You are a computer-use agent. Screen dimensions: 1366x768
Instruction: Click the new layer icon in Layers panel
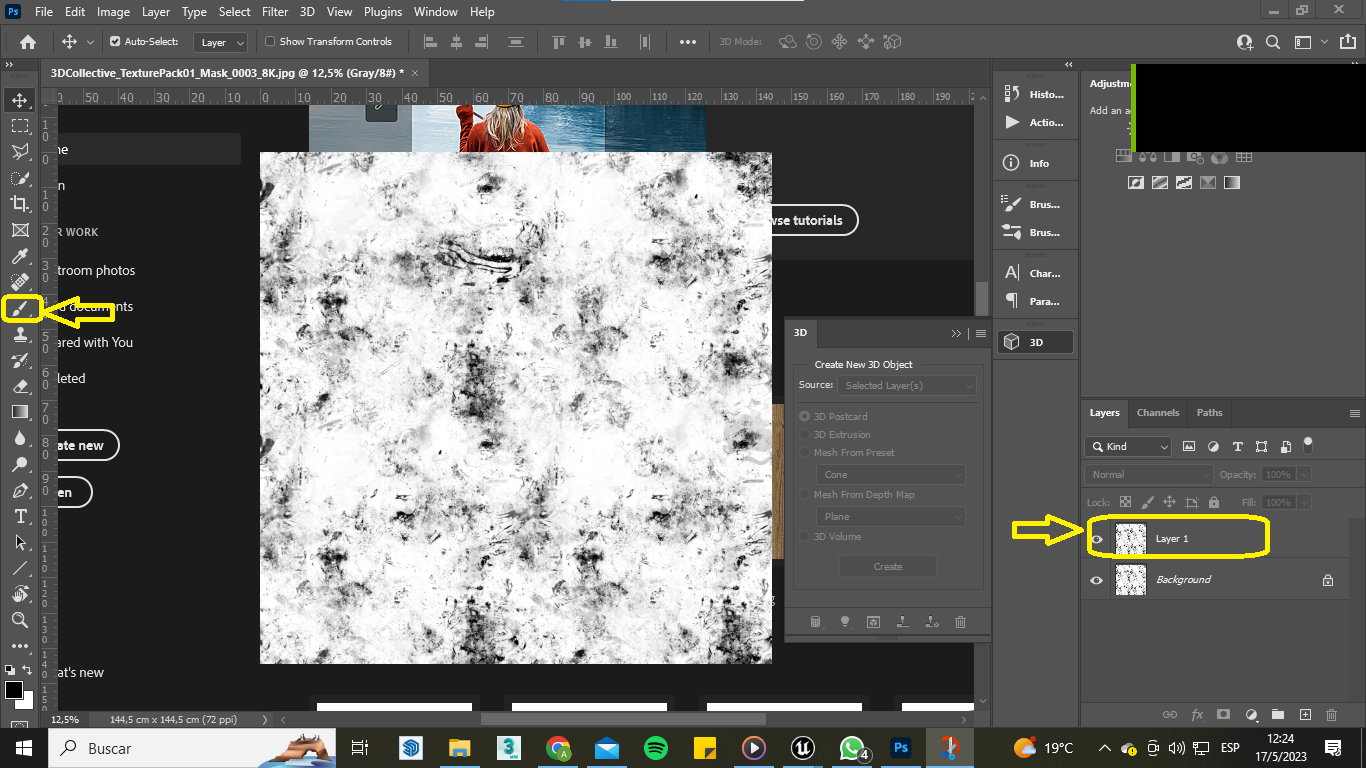point(1305,714)
